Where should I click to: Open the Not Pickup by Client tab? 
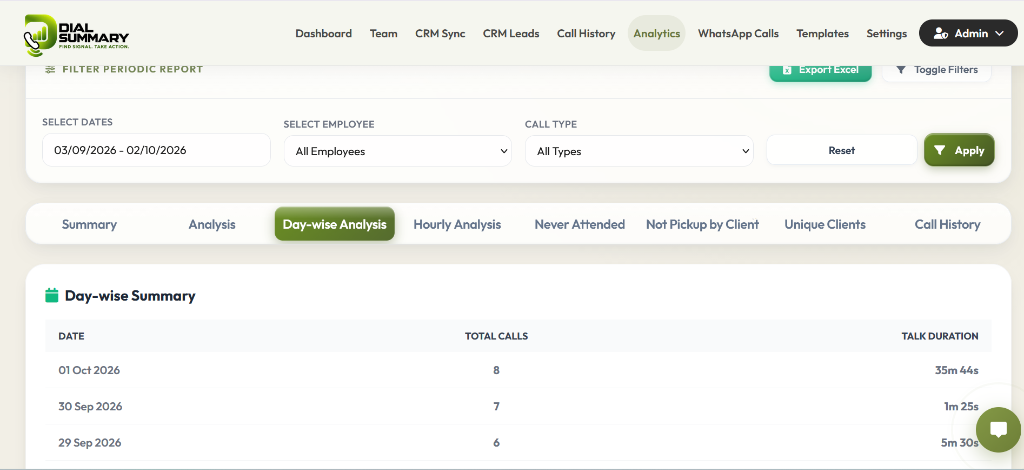[x=702, y=224]
